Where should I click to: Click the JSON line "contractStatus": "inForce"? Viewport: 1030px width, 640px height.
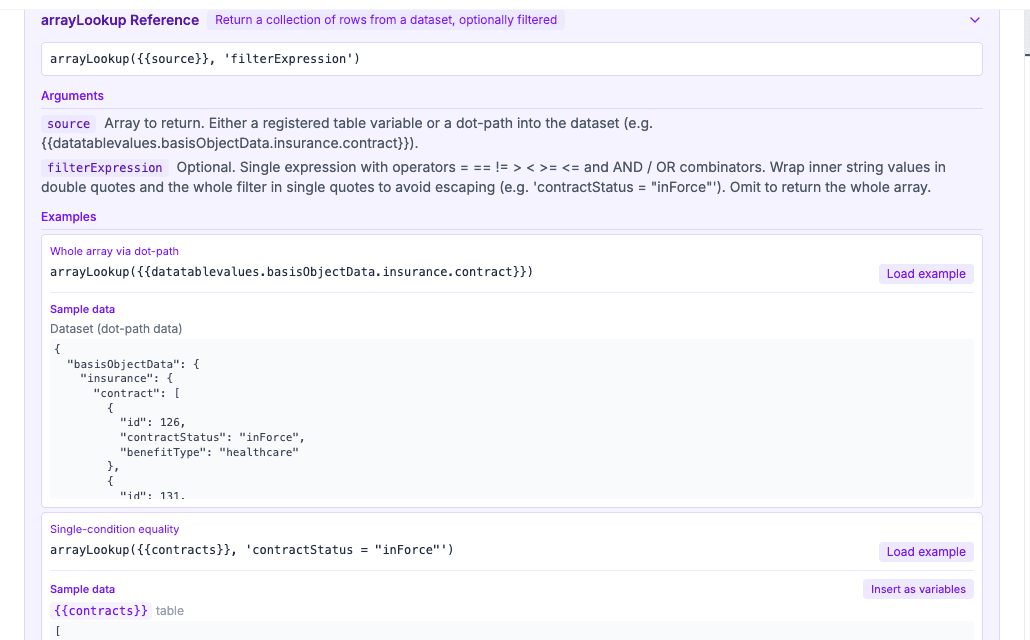[x=212, y=437]
